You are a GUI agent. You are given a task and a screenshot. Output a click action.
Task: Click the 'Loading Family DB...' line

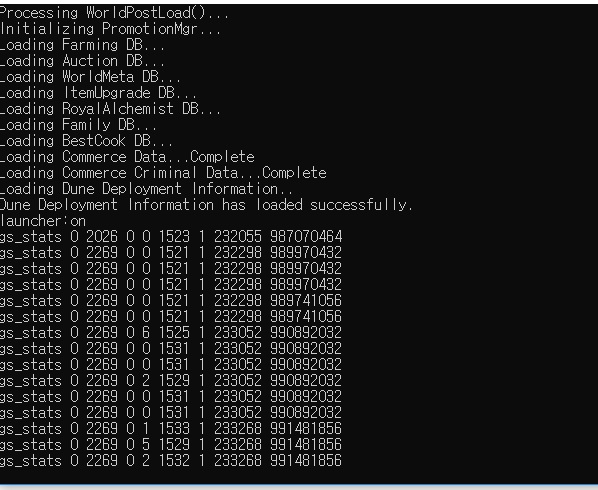(x=78, y=125)
